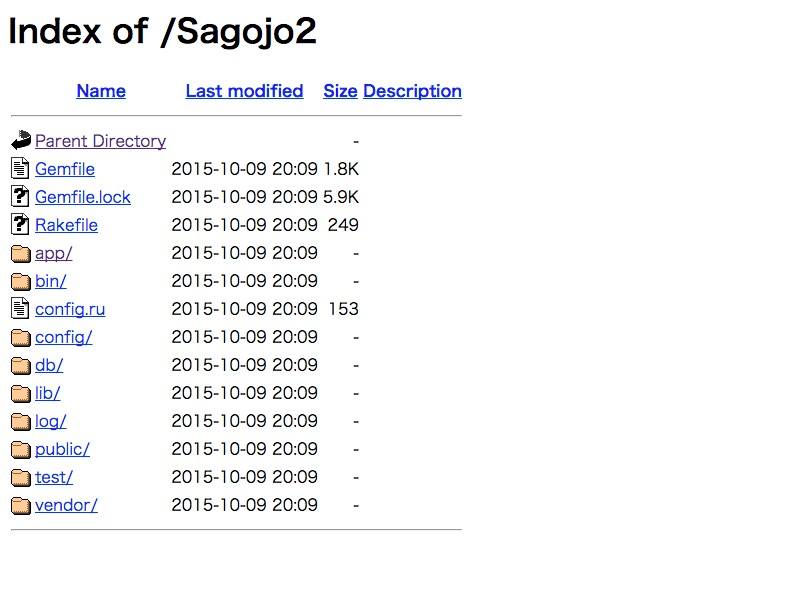Sort by the Description column header

412,91
